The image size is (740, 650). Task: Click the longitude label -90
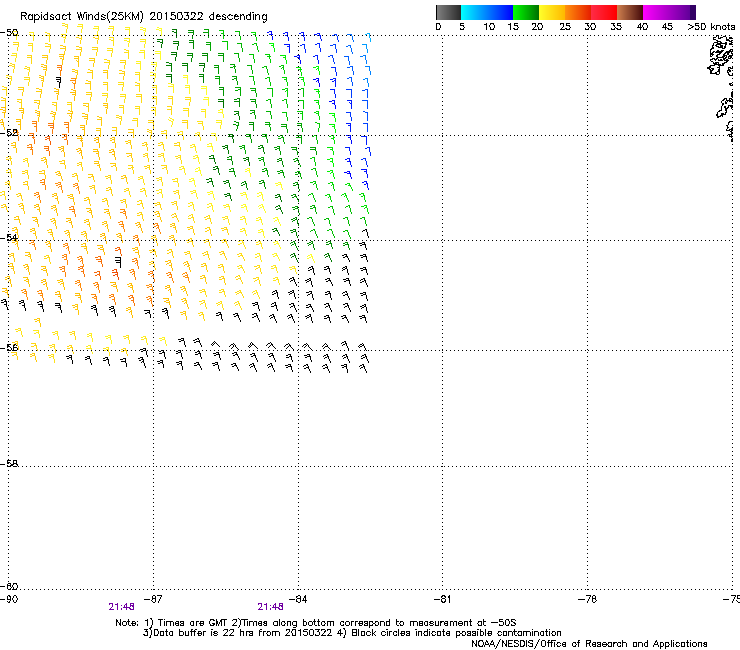(9, 599)
